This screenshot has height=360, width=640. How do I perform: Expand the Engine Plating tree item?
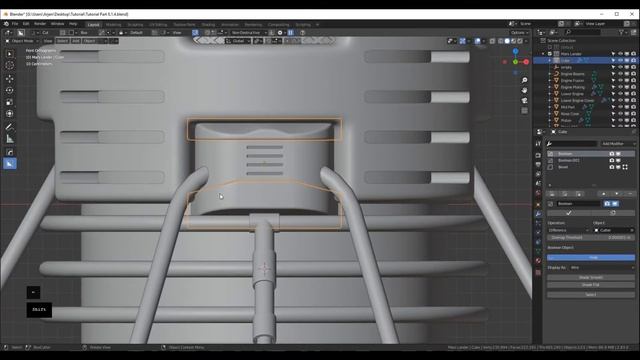(550, 87)
